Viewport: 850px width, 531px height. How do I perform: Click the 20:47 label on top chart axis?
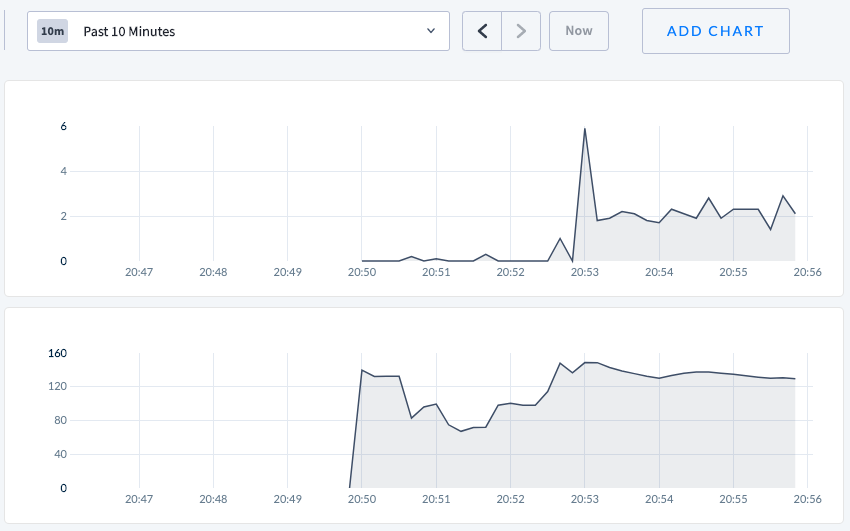point(139,272)
